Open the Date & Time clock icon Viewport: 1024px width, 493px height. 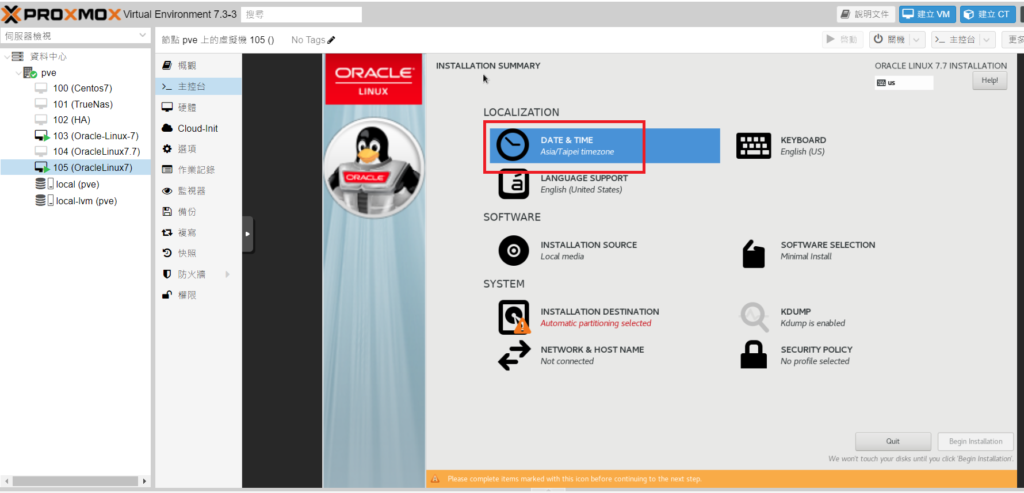[513, 146]
